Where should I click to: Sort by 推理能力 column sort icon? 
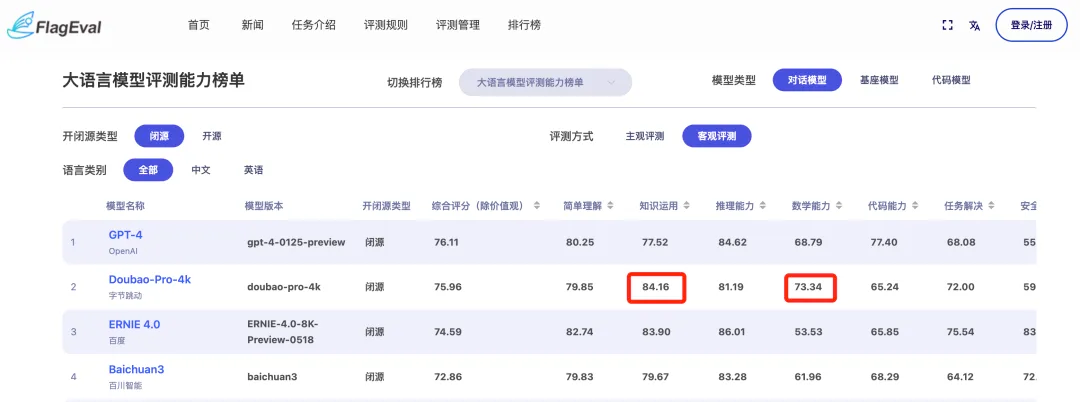pos(765,206)
